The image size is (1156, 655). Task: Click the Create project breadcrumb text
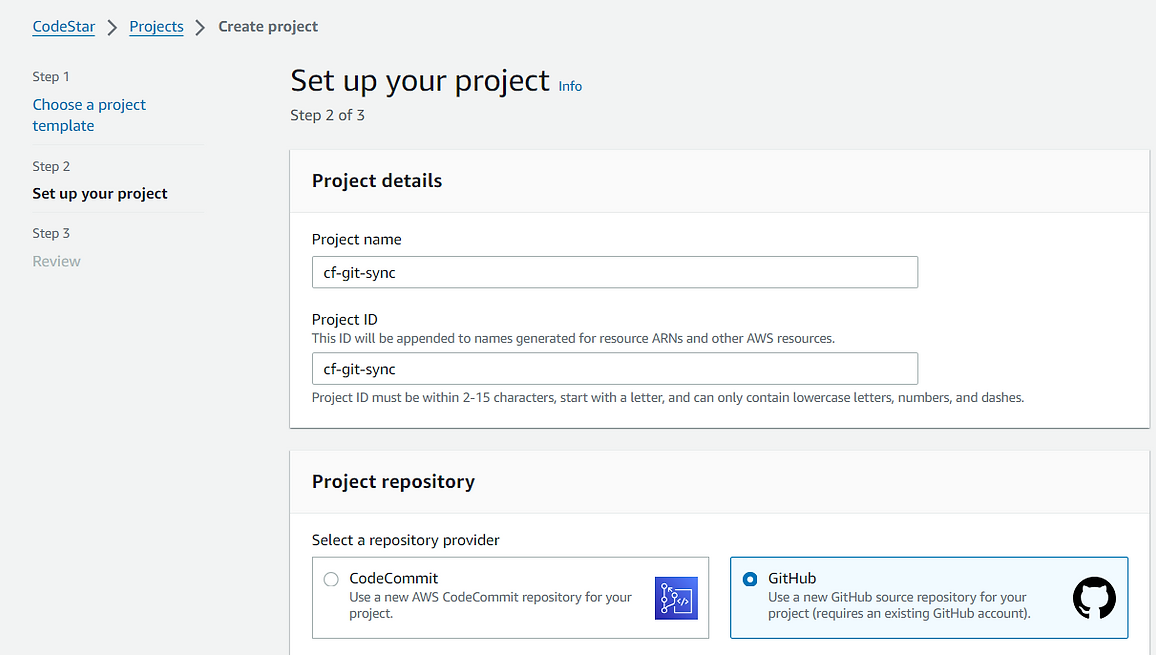coord(268,27)
